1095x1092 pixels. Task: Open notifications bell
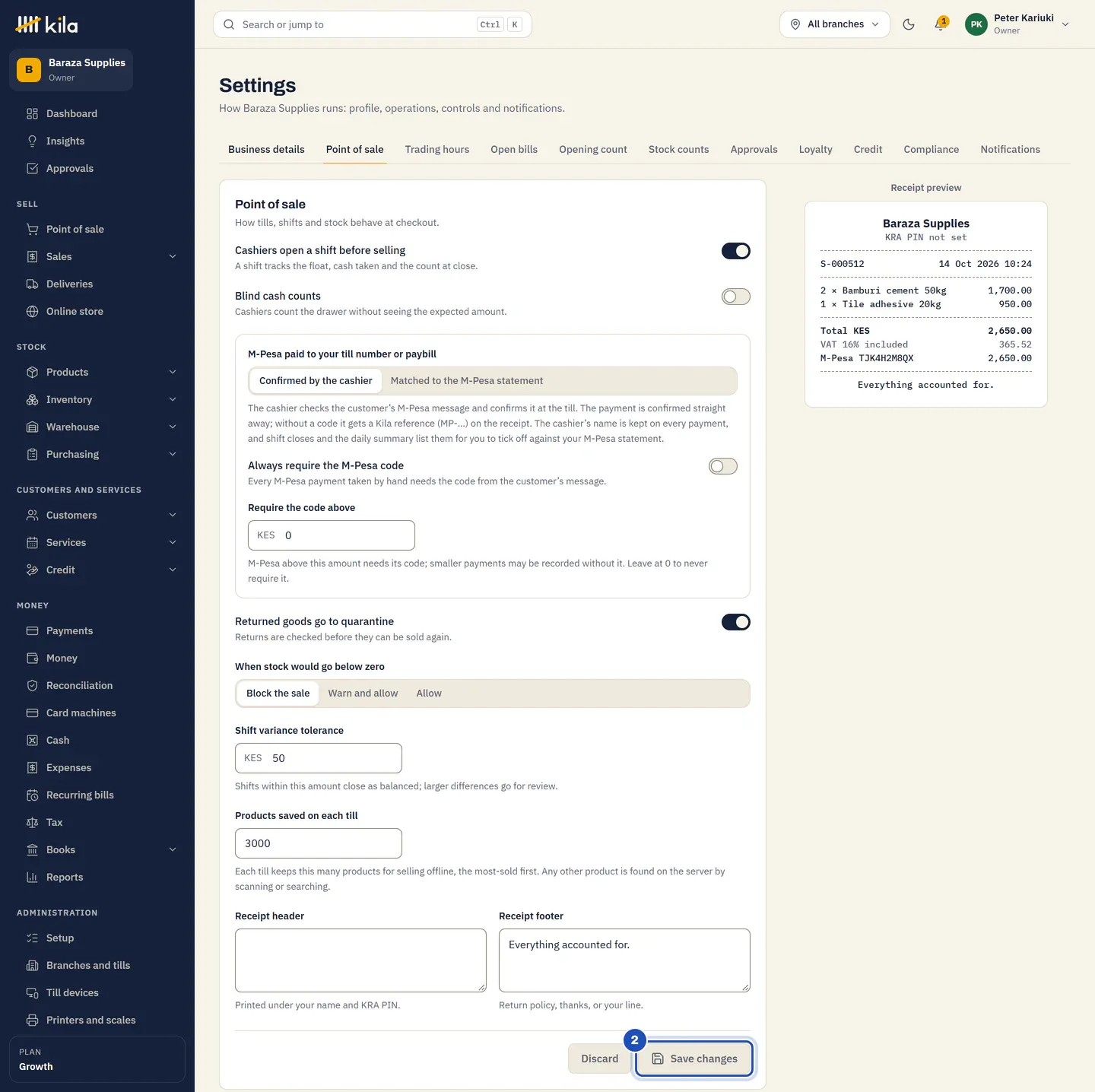[941, 24]
